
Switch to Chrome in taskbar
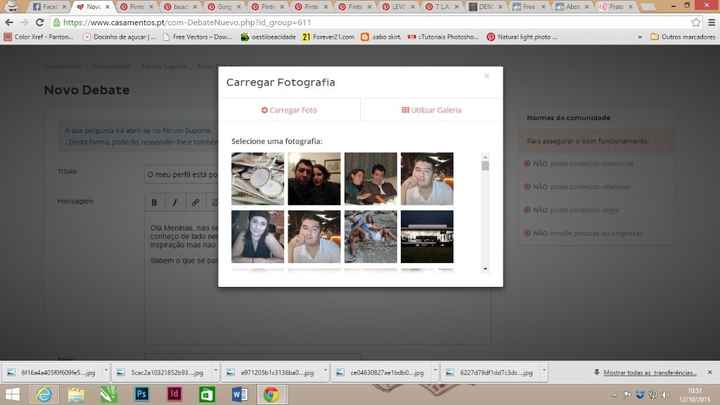271,394
